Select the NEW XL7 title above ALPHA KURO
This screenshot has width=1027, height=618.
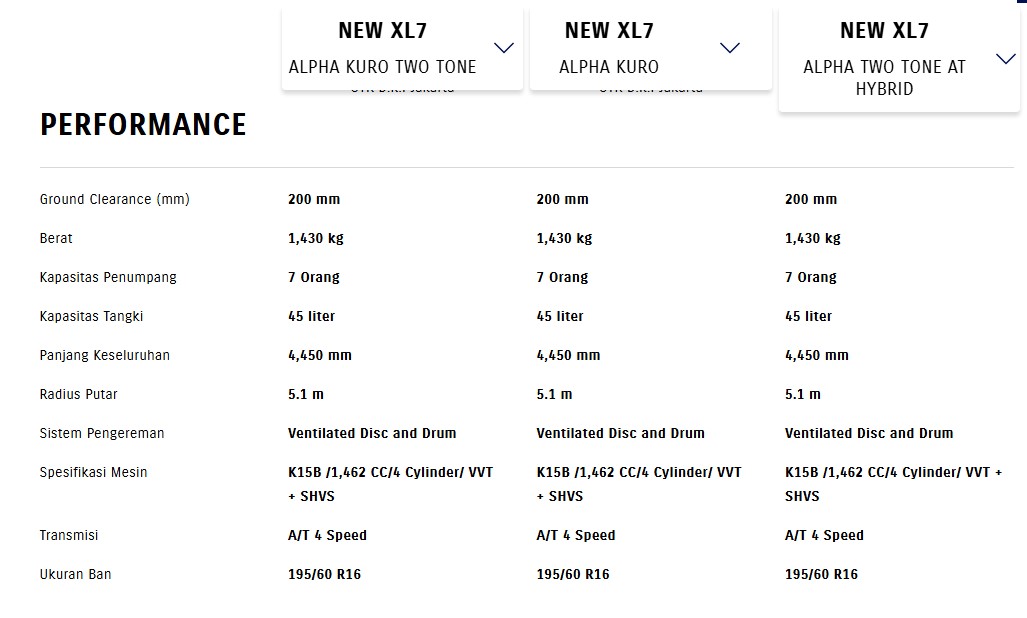point(609,31)
